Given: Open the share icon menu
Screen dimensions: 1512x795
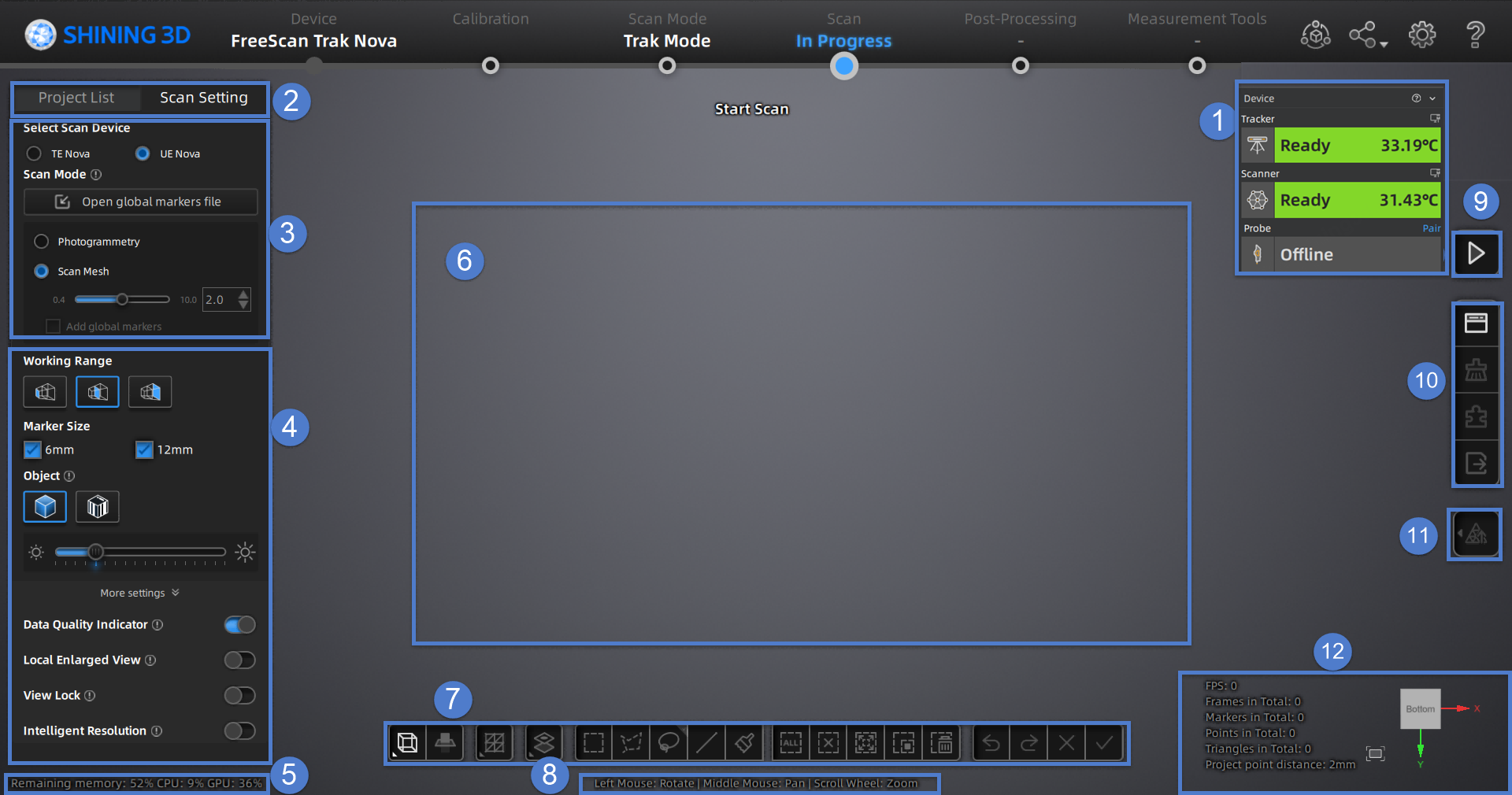Looking at the screenshot, I should click(1367, 35).
